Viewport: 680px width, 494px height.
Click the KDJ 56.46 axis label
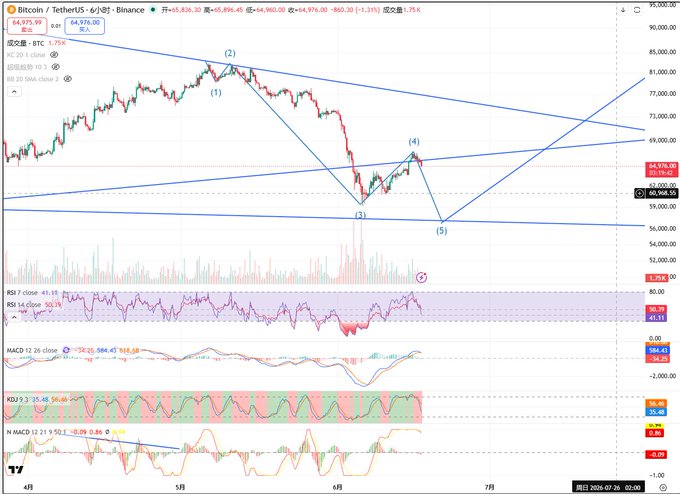click(x=656, y=404)
